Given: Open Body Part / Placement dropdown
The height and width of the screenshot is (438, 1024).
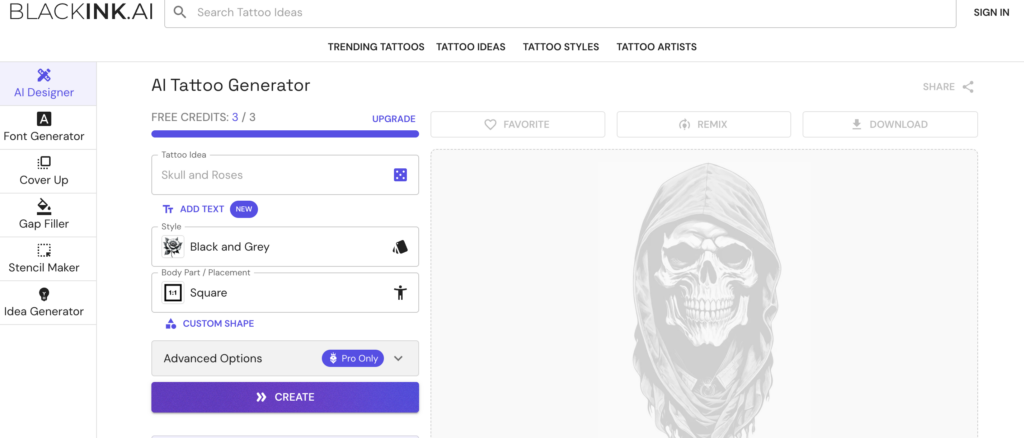Looking at the screenshot, I should coord(285,293).
